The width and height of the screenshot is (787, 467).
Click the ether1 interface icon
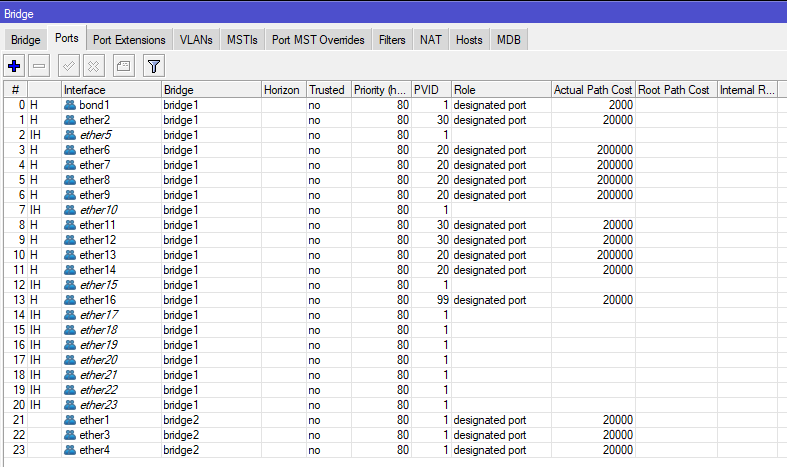[70, 420]
